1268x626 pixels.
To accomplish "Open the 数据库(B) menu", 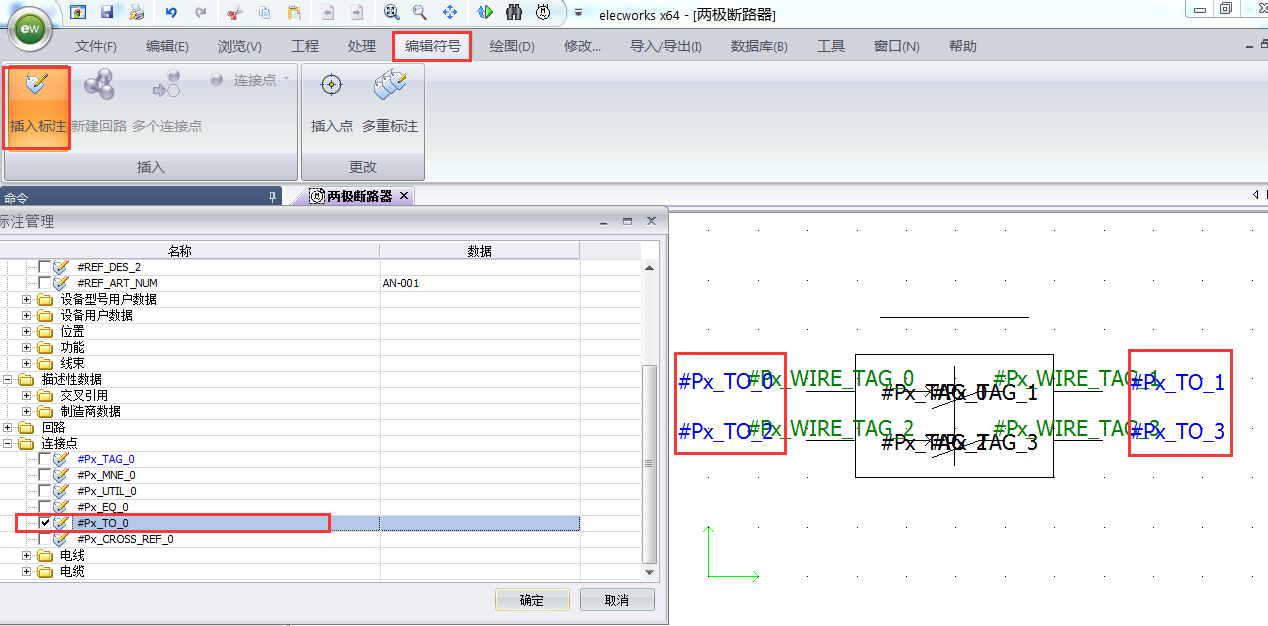I will 759,46.
